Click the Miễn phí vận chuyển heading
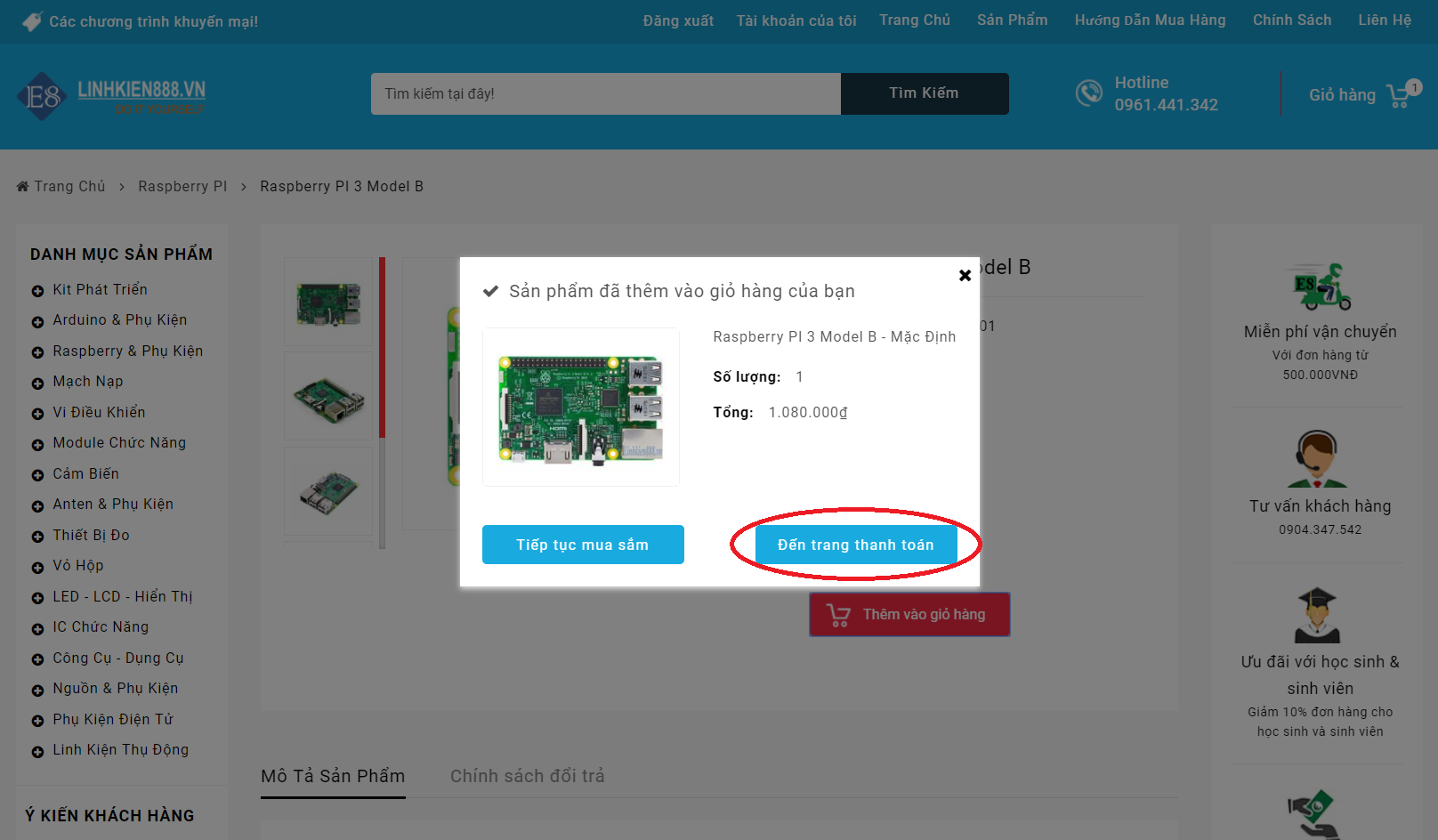 coord(1321,332)
